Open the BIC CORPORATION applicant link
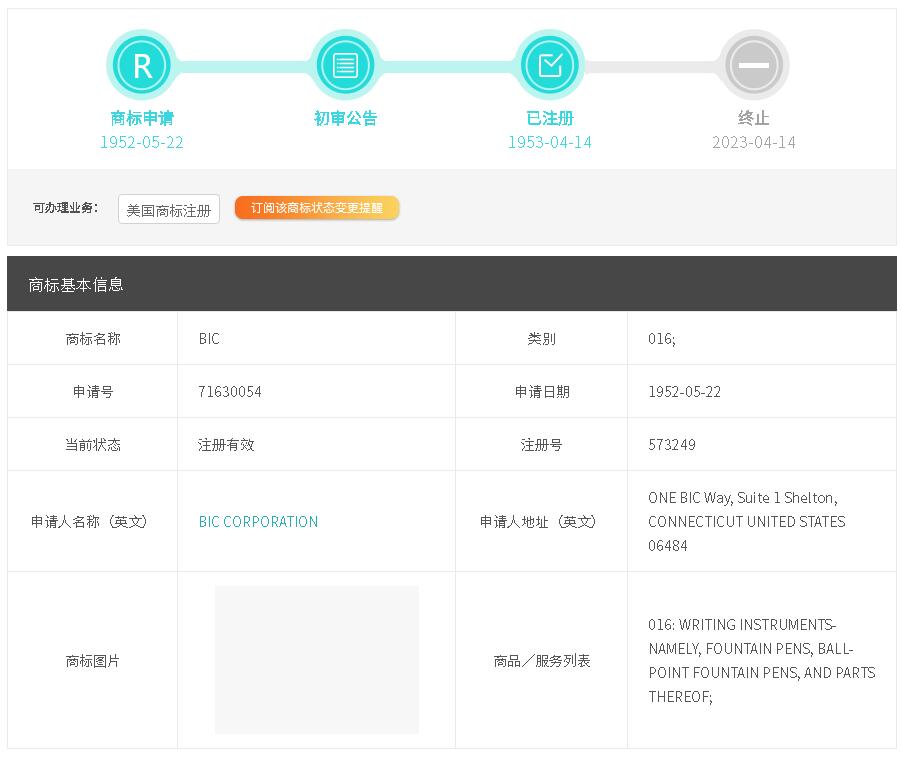Screen dimensions: 902x757 (258, 522)
